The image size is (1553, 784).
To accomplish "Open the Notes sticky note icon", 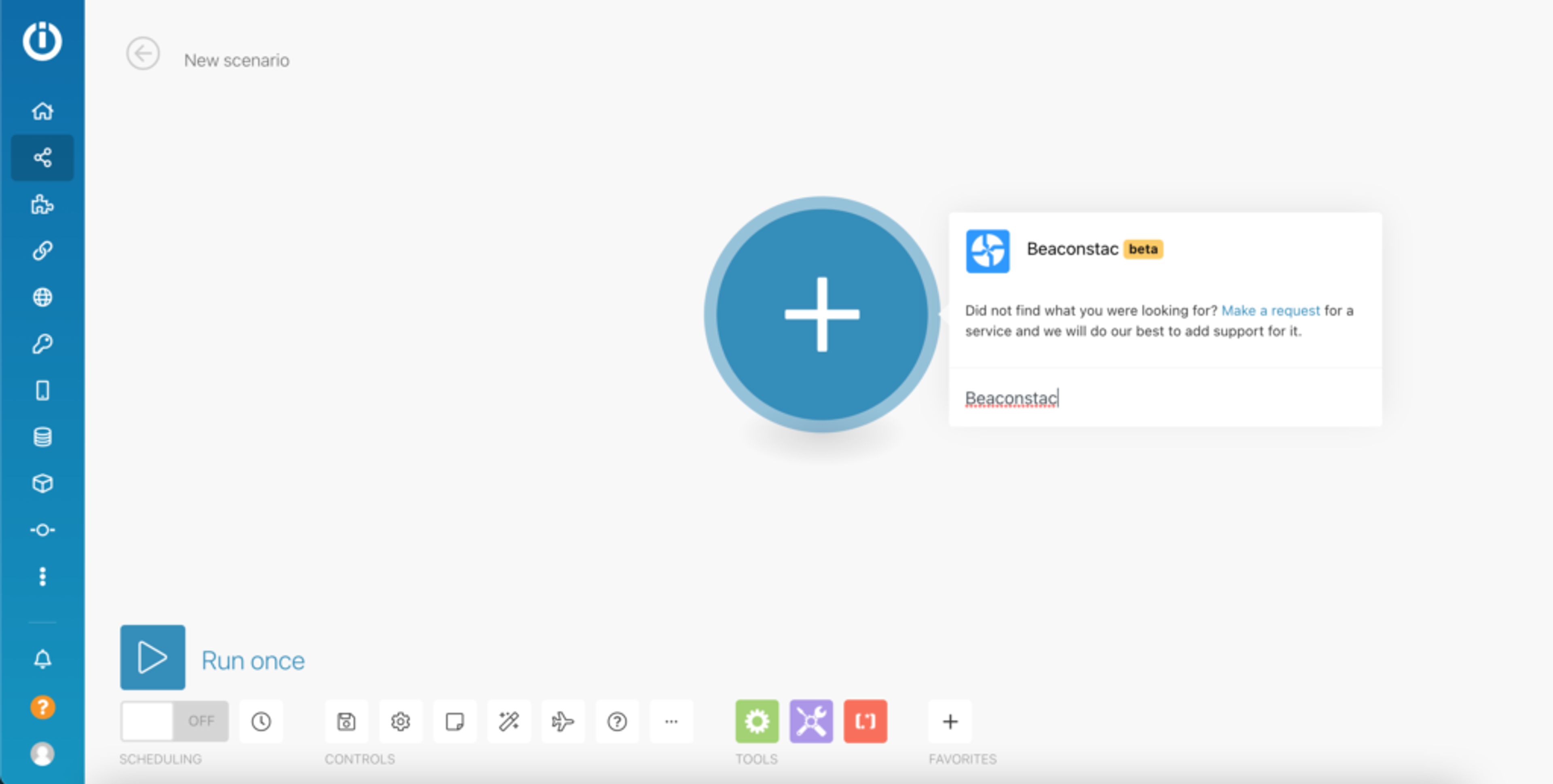I will tap(455, 721).
